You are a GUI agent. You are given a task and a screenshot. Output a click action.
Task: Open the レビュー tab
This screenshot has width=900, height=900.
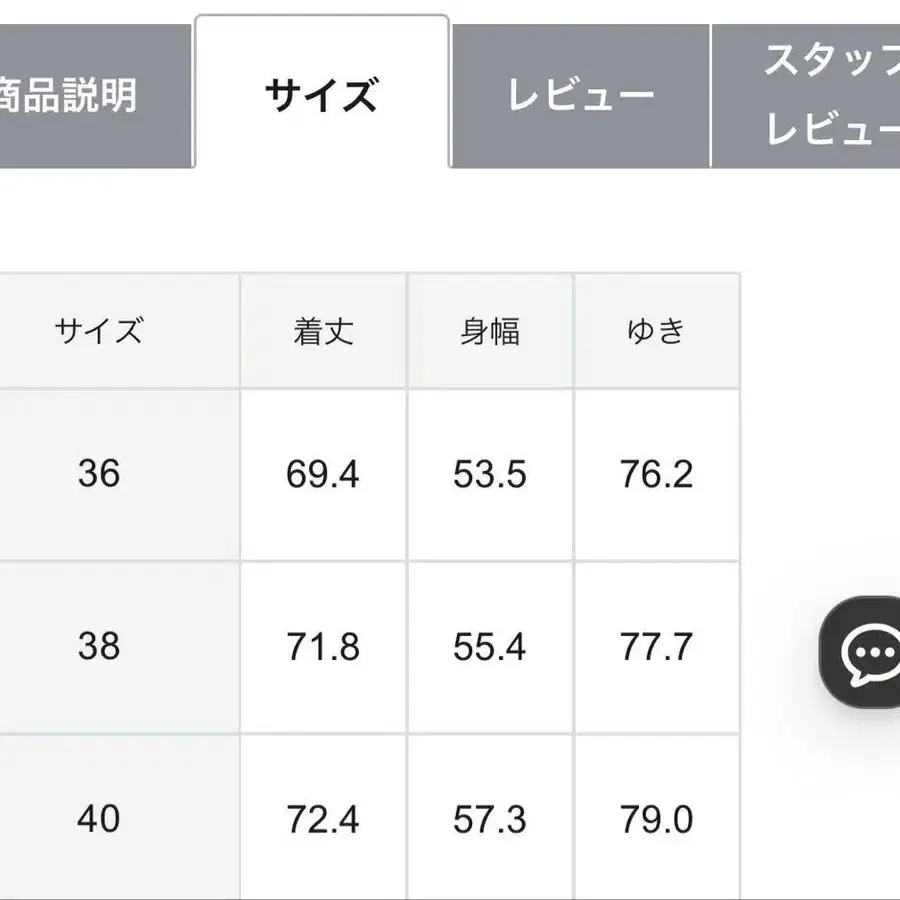[x=580, y=96]
